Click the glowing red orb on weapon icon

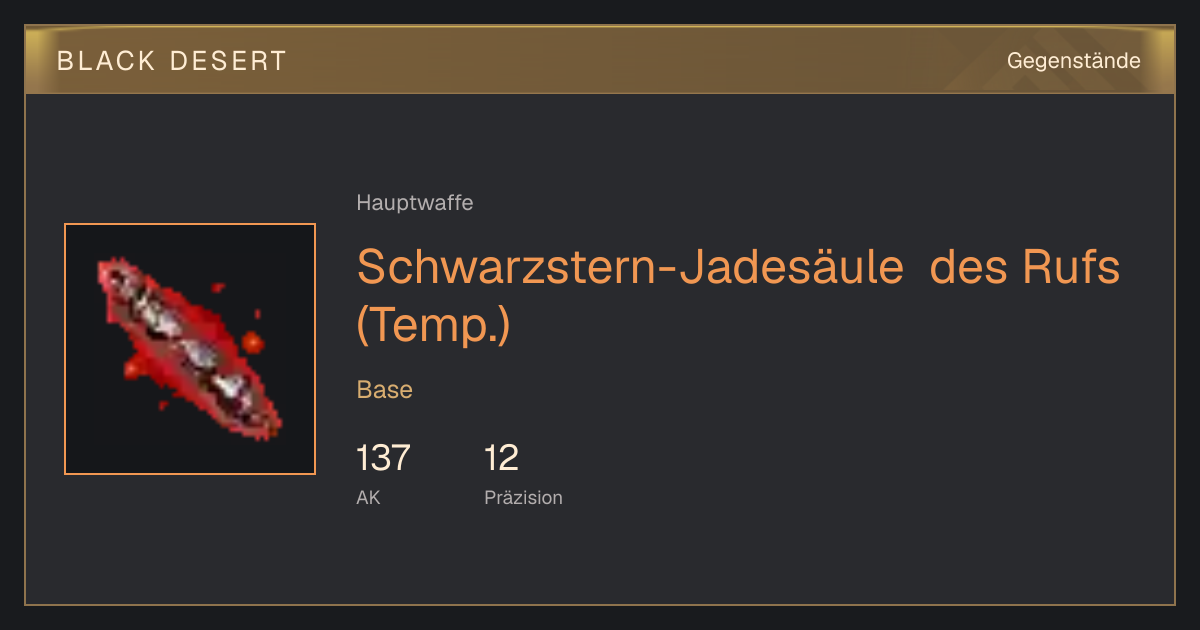[x=251, y=343]
